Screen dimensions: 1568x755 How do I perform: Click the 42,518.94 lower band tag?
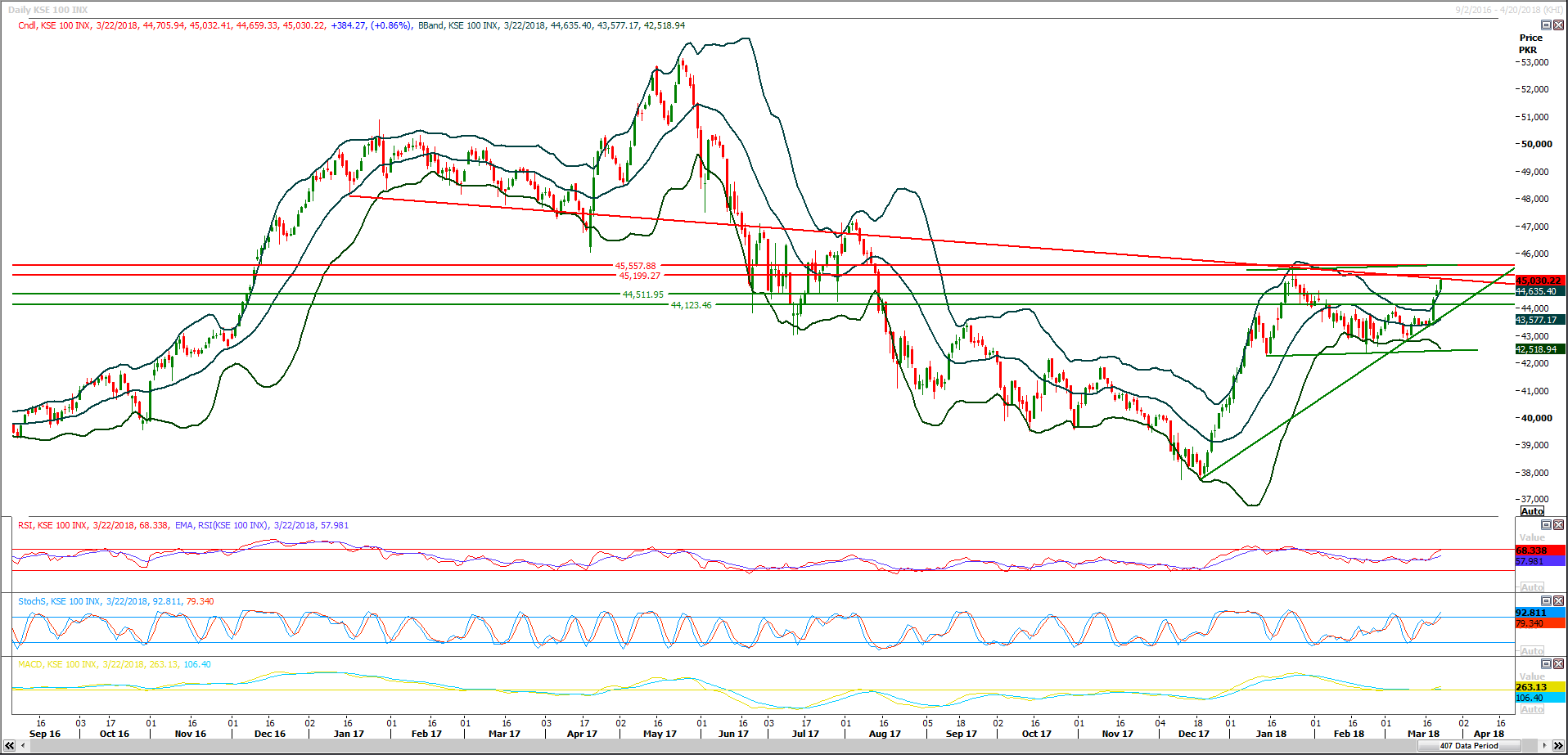coord(1540,349)
